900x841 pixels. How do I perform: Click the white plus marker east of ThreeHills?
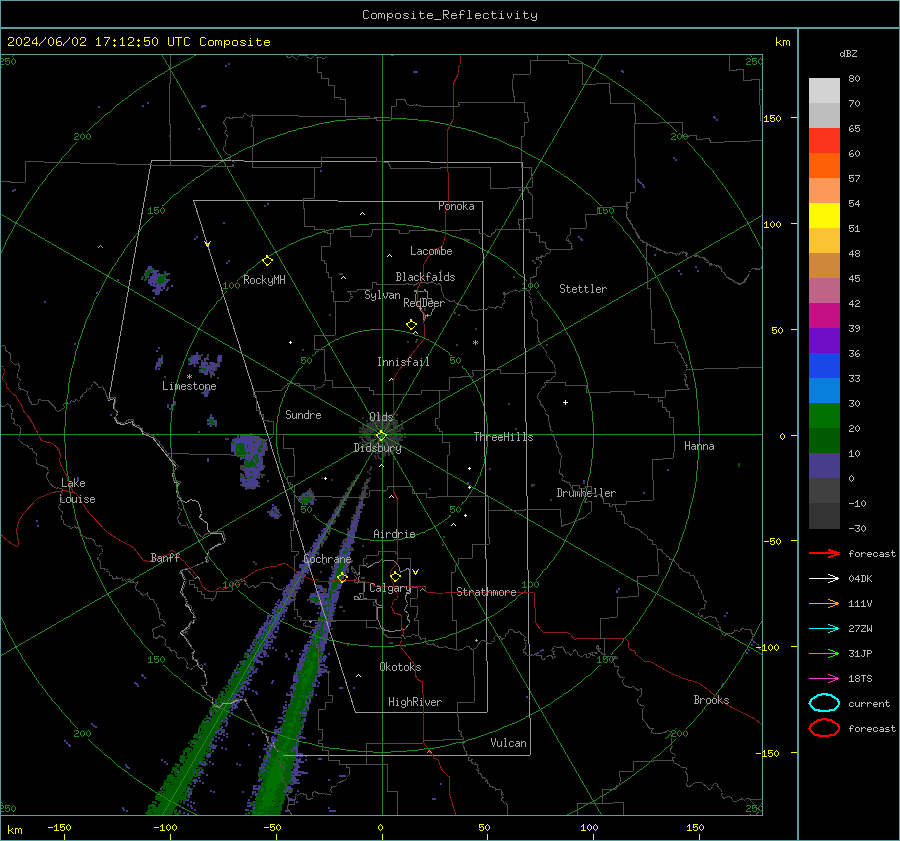coord(565,402)
